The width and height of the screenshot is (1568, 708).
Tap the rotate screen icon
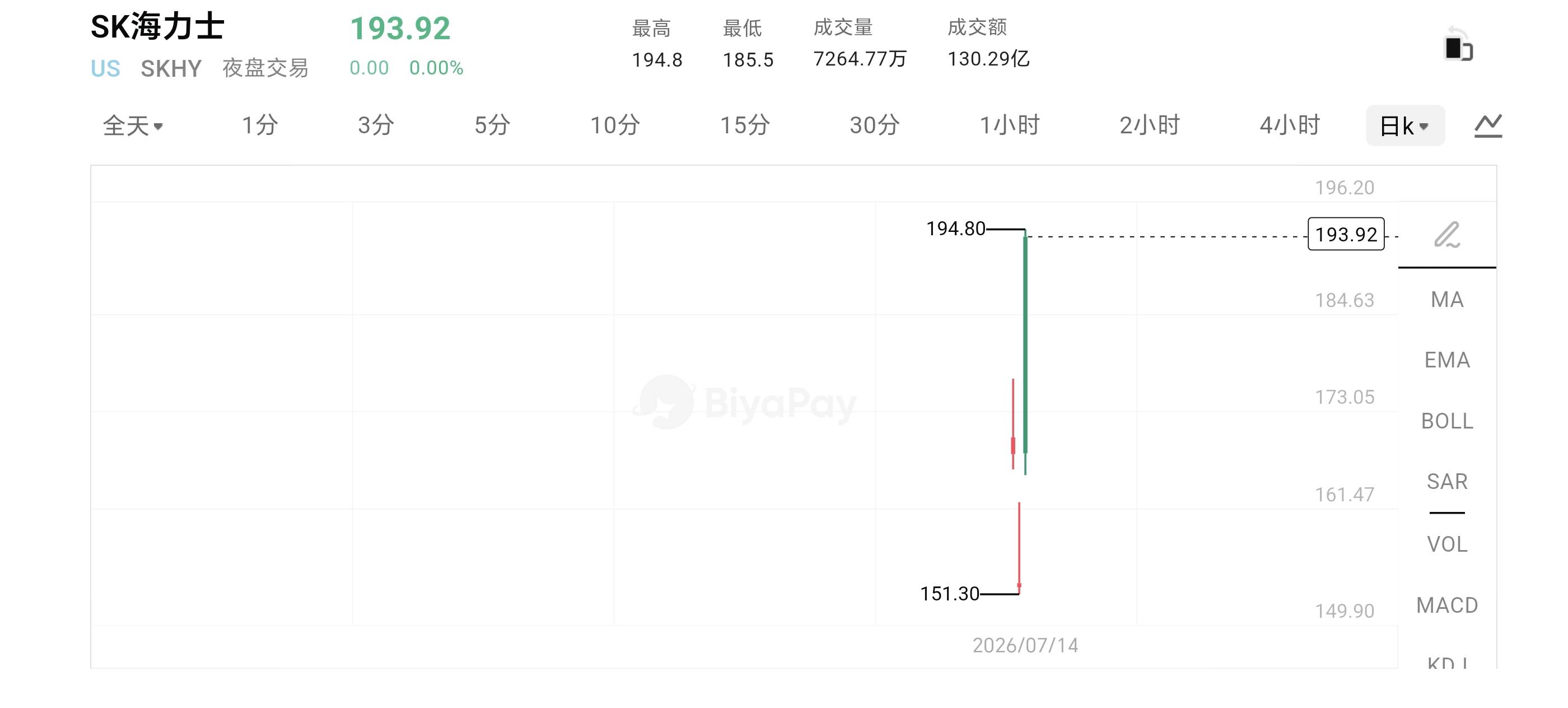[1458, 44]
